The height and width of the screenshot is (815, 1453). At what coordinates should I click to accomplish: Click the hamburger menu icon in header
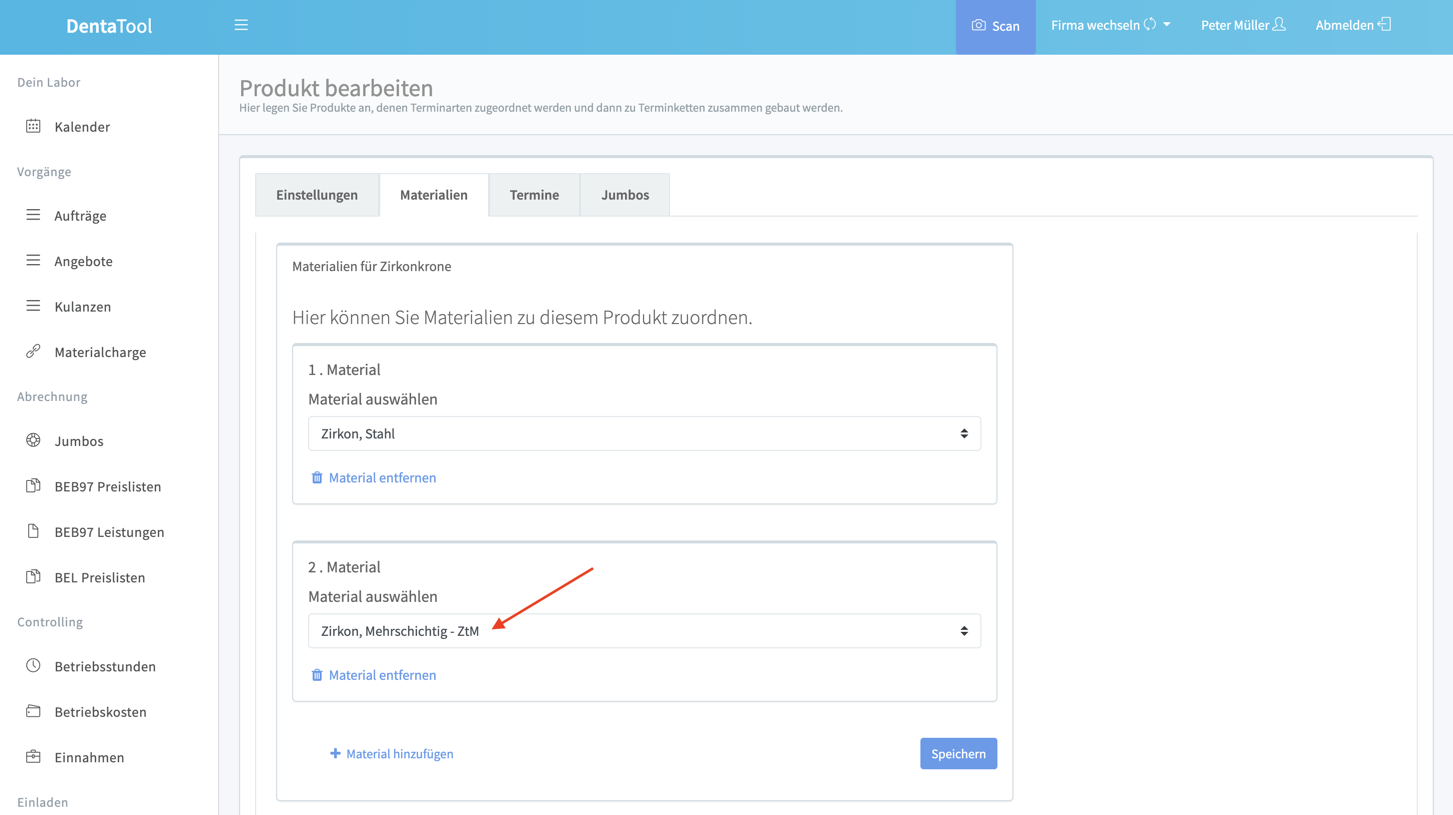point(241,25)
